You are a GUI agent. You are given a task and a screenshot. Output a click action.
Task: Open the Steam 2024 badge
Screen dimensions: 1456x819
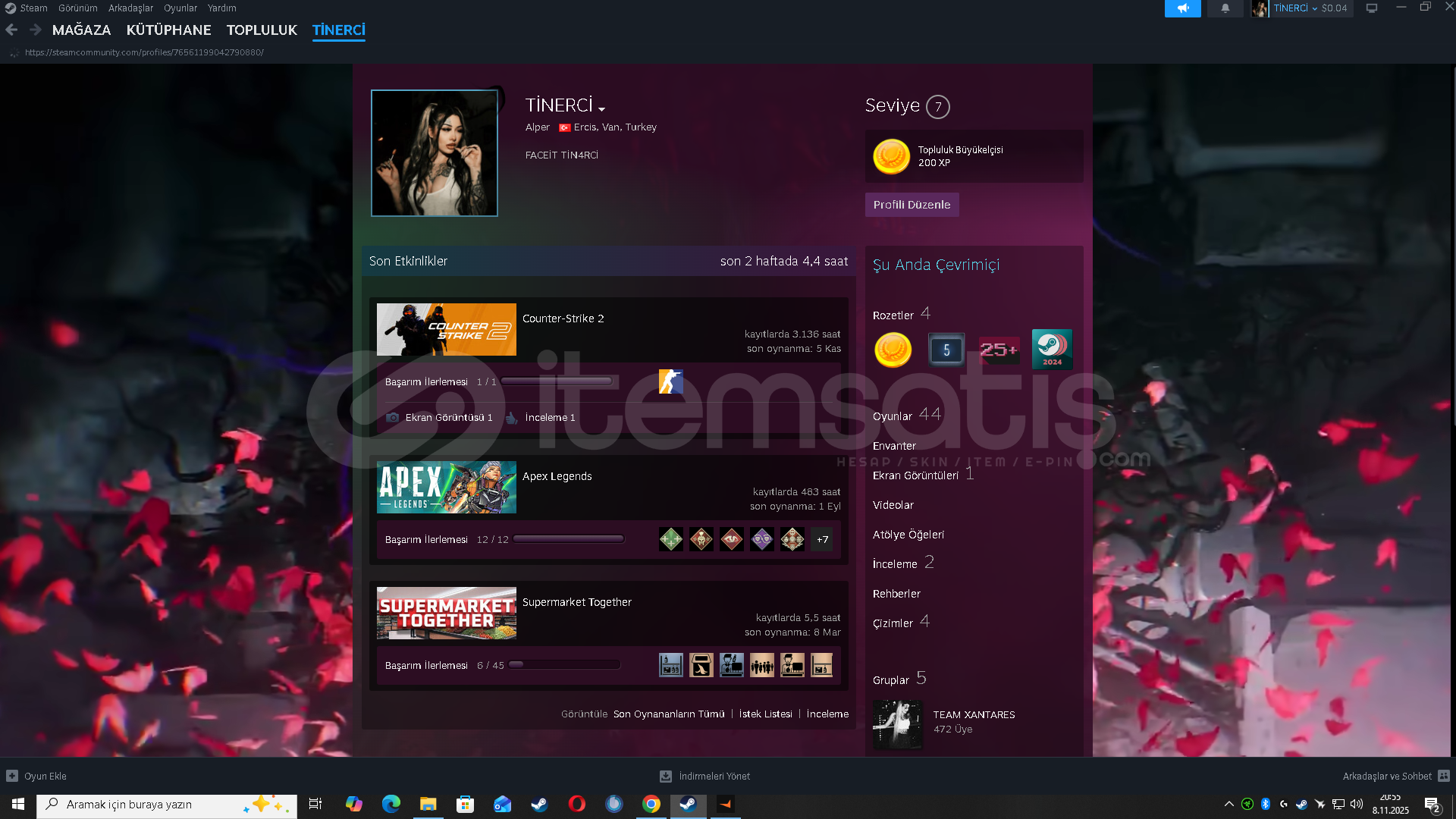tap(1052, 350)
